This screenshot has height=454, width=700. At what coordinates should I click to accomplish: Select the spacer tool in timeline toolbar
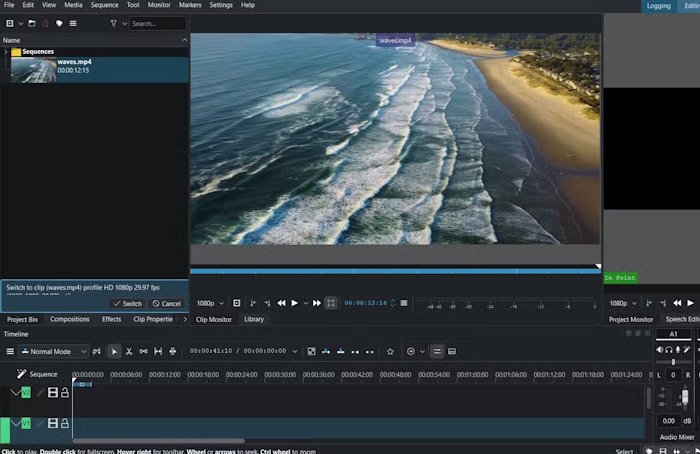point(143,352)
